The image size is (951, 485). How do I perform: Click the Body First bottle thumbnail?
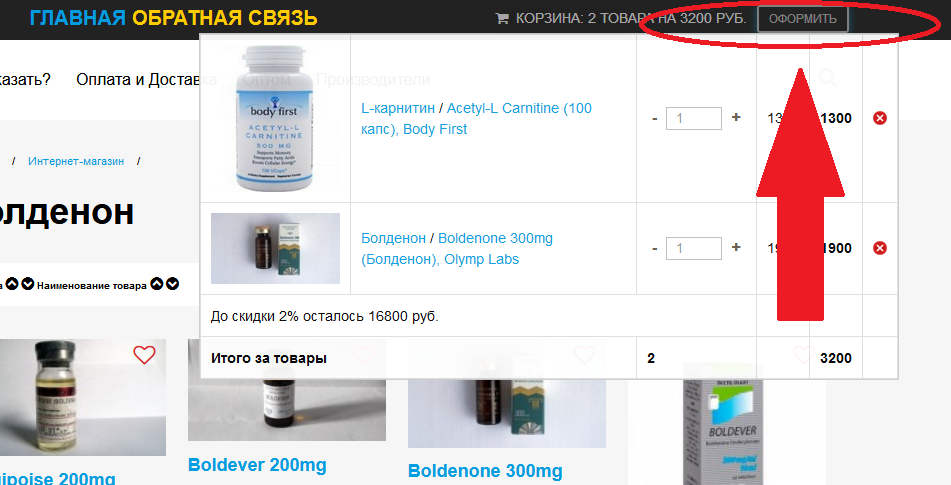tap(275, 118)
